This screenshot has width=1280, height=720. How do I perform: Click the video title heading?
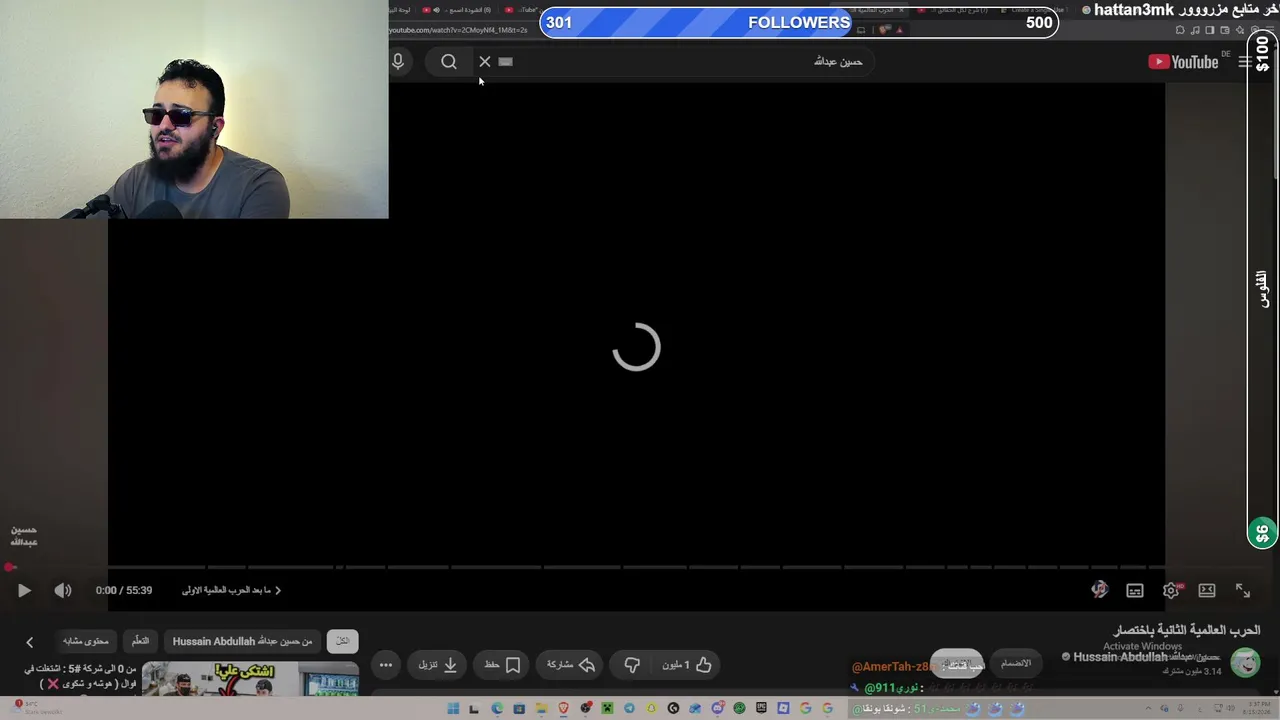tap(1187, 630)
